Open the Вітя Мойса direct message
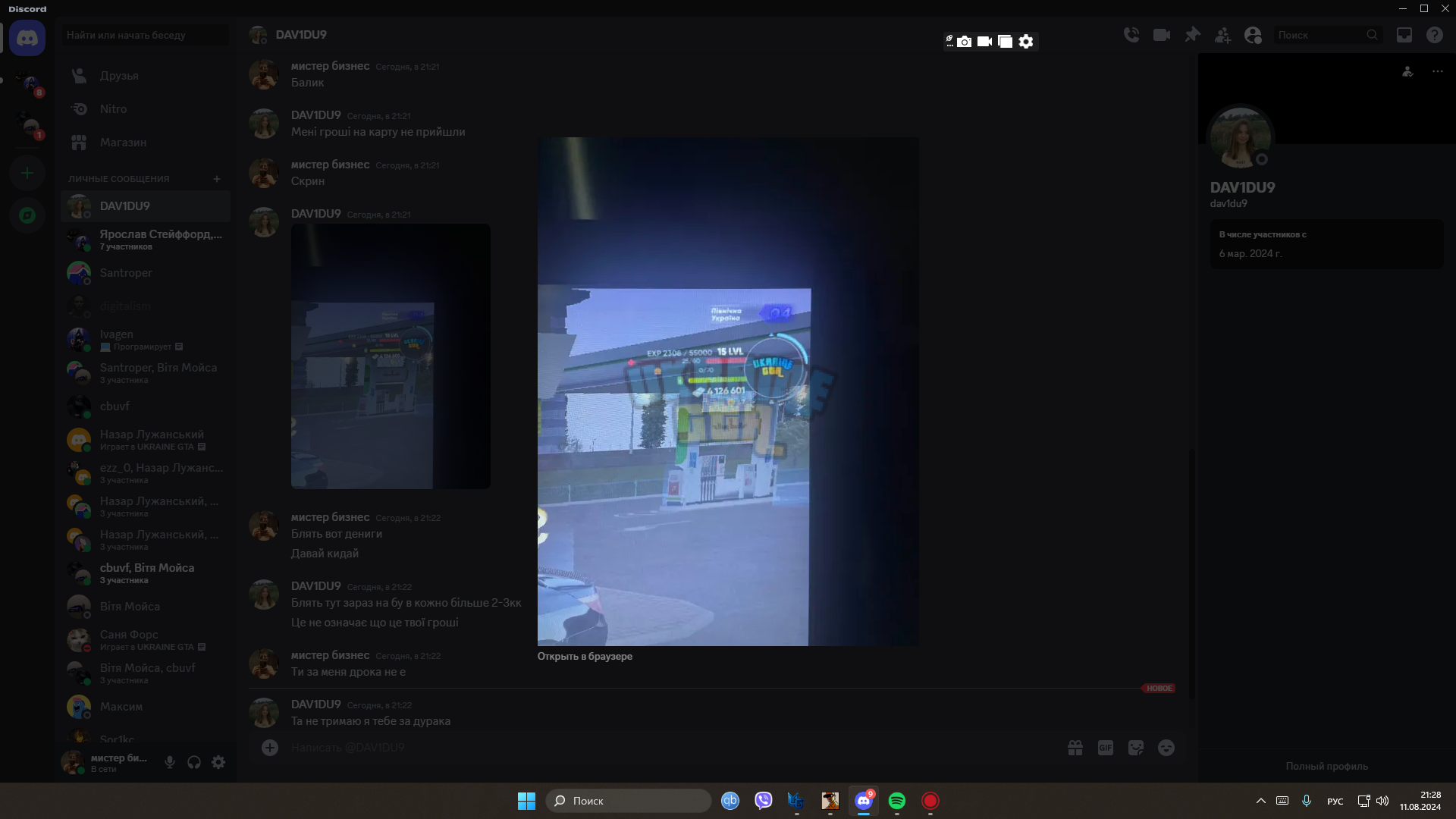The width and height of the screenshot is (1456, 819). (146, 607)
